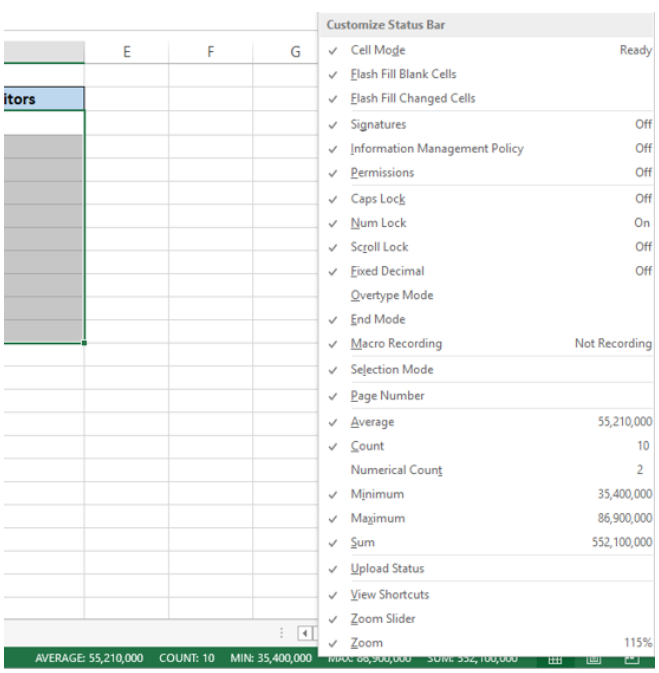Toggle Minimum calculation option

[487, 494]
